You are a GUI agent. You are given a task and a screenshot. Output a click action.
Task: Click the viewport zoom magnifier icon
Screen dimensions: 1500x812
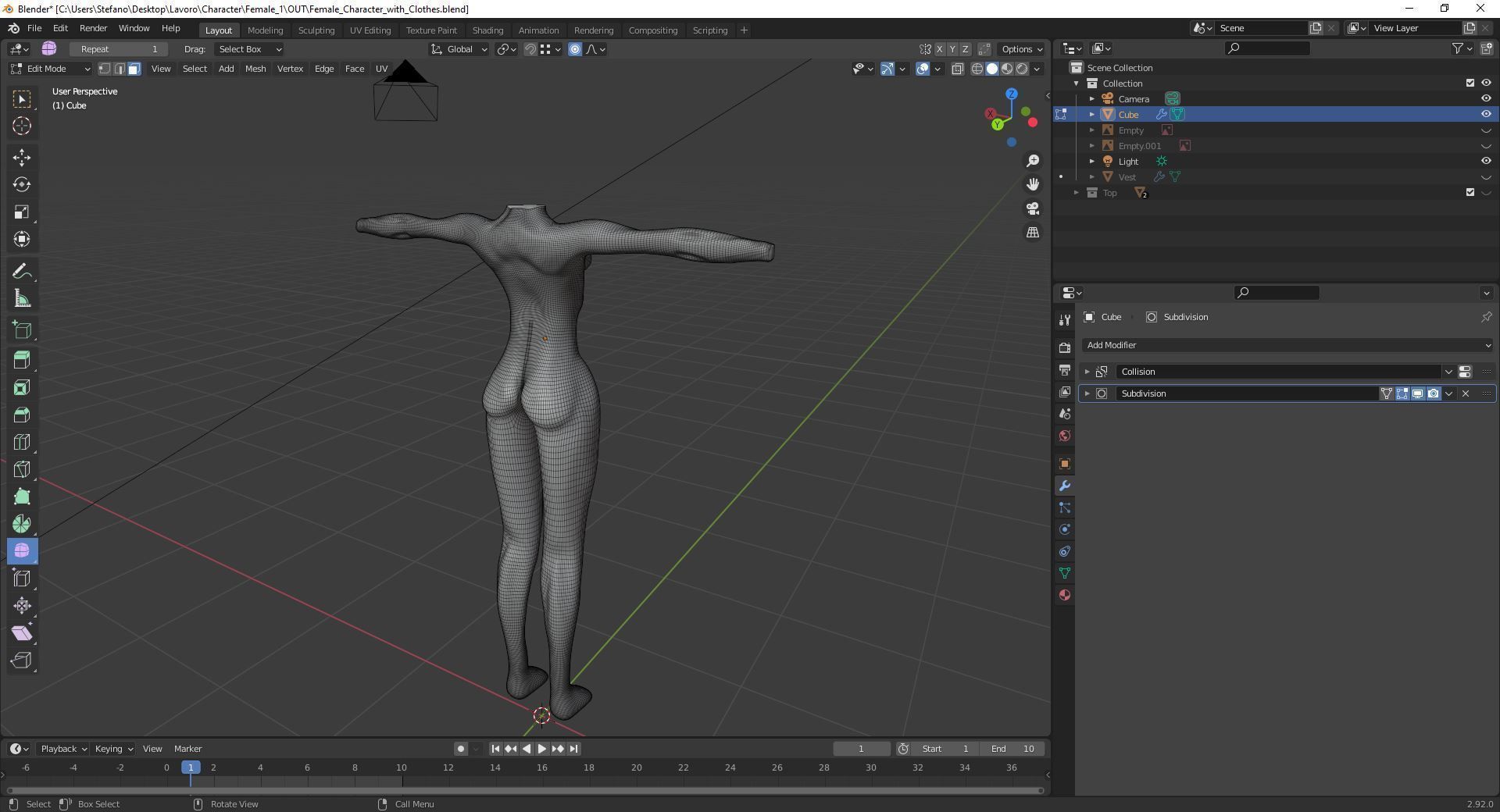coord(1033,161)
